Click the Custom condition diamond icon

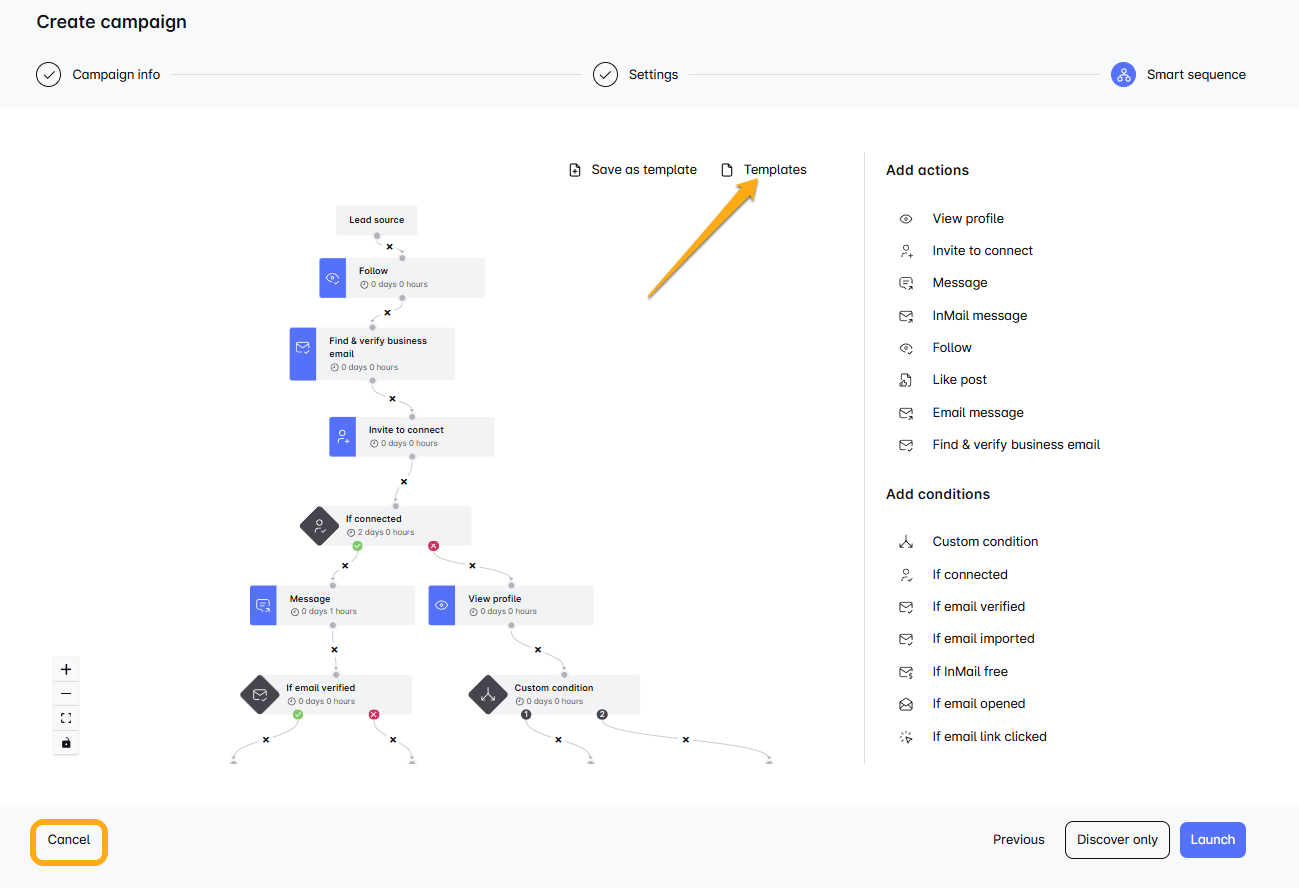[x=488, y=695]
